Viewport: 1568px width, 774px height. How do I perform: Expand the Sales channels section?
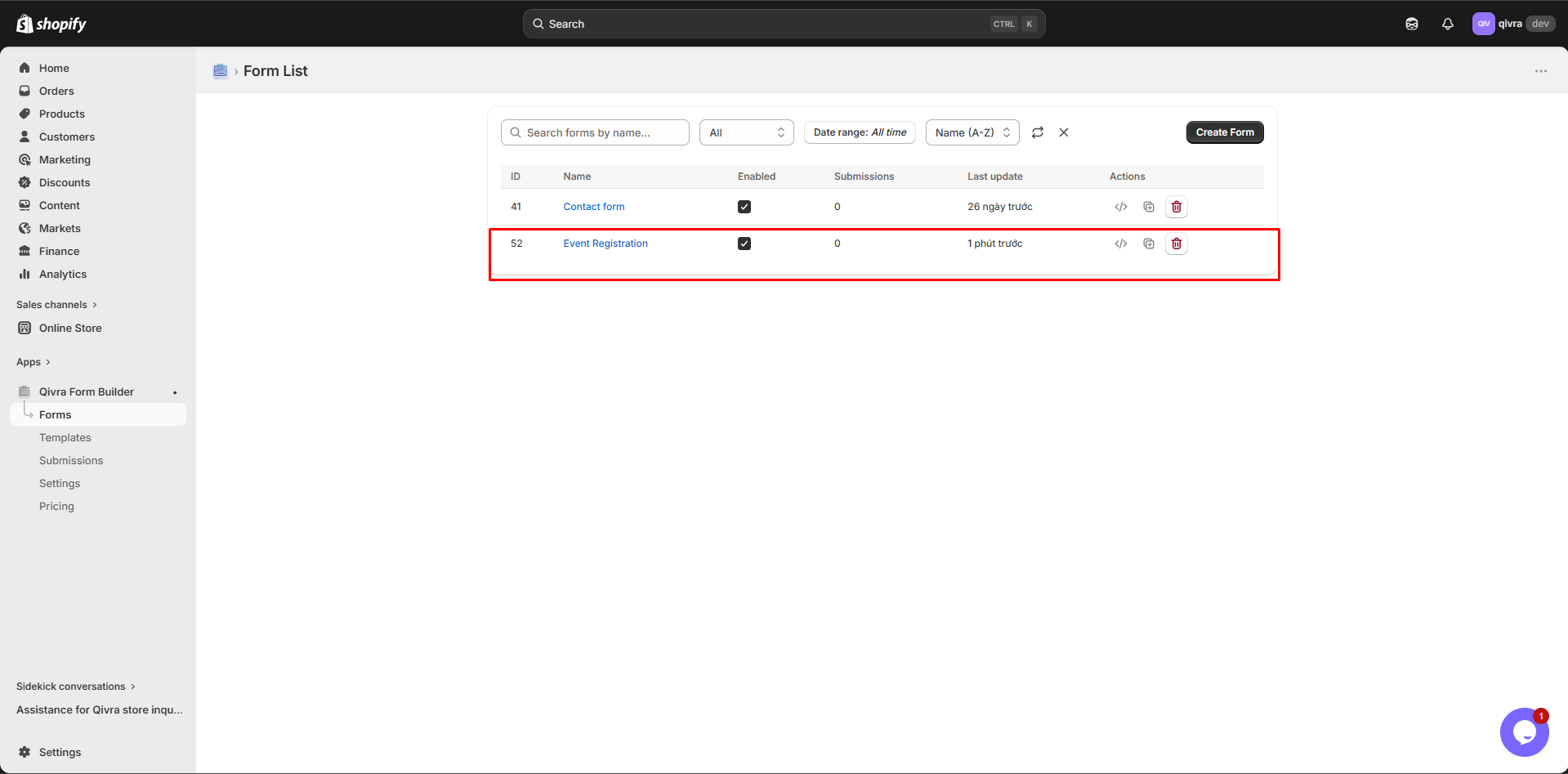click(x=56, y=305)
